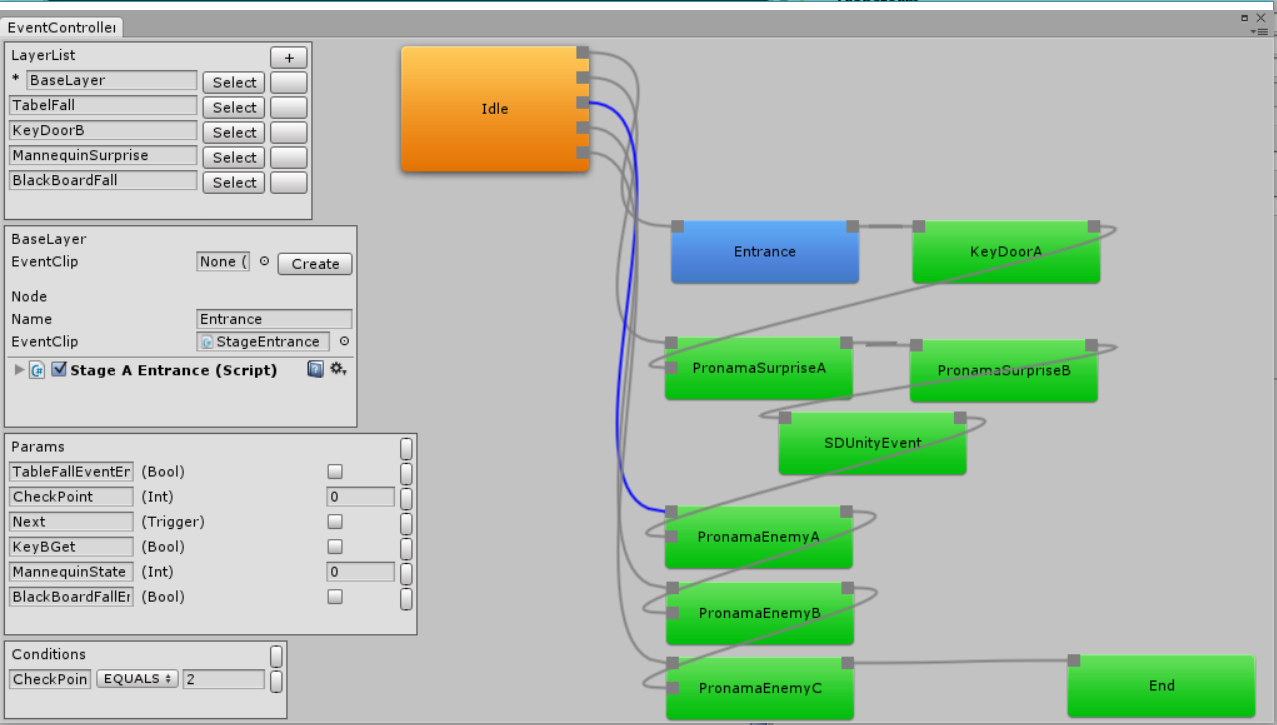Screen dimensions: 1277x725
Task: Select the SDUnityEvent node
Action: (873, 443)
